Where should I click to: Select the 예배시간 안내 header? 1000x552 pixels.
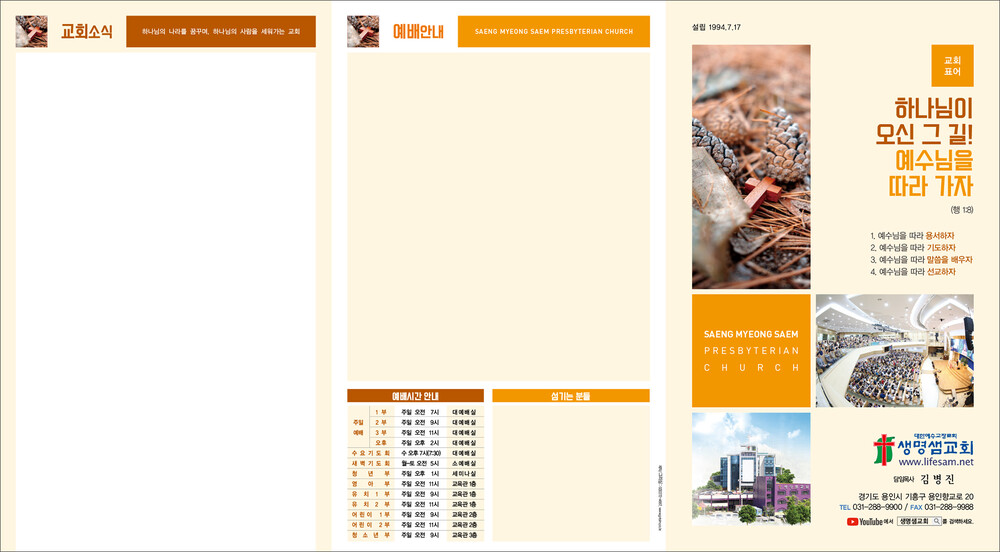[x=415, y=396]
